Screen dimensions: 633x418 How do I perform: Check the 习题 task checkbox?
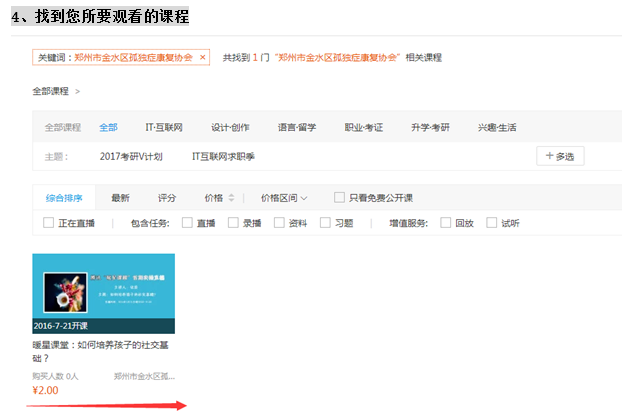[325, 223]
